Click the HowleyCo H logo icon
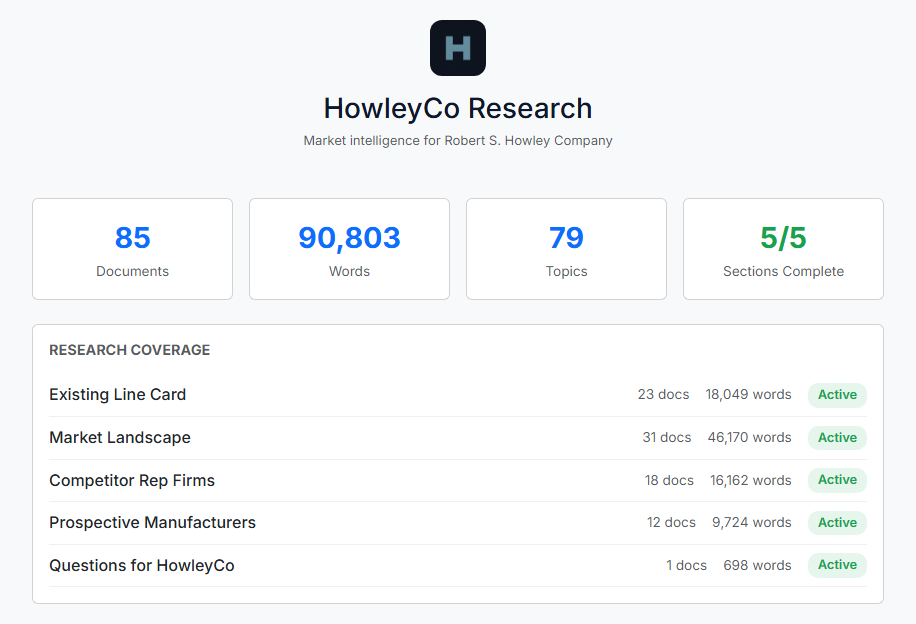 pyautogui.click(x=457, y=48)
